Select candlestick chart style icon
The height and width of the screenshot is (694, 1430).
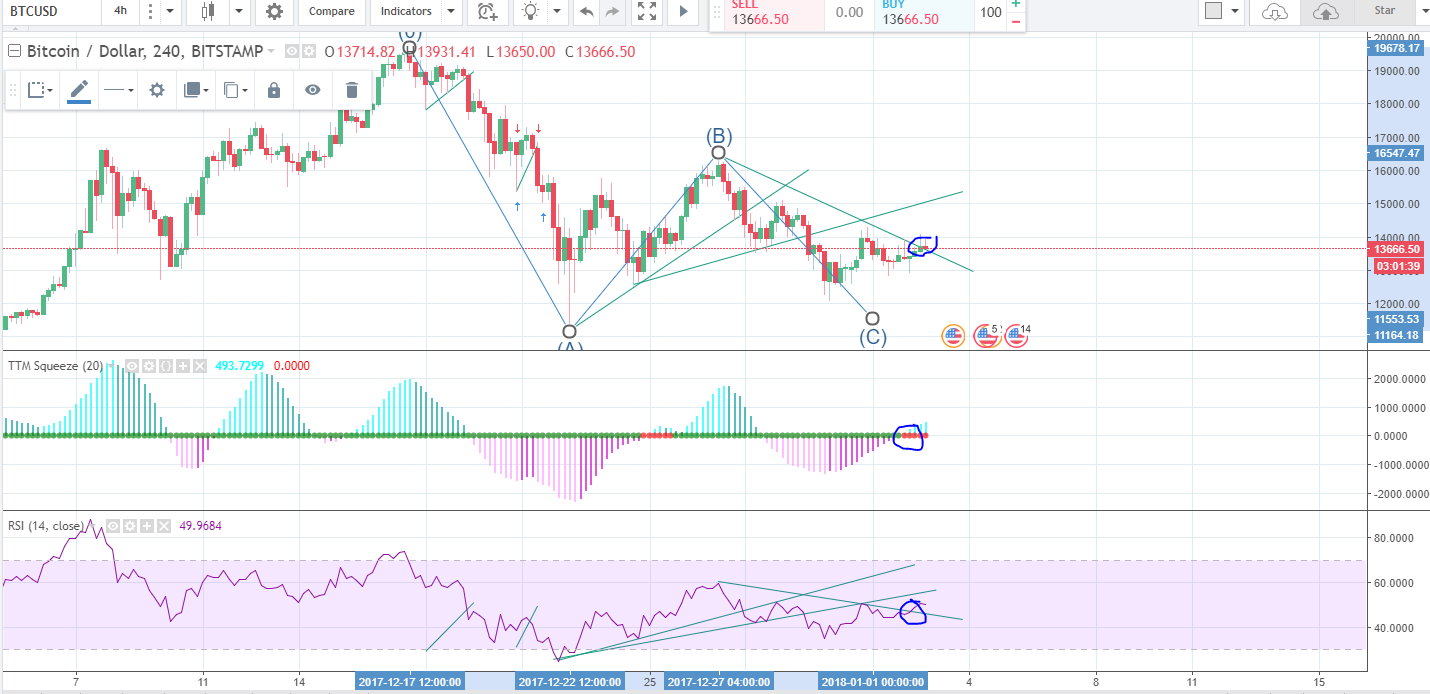(x=208, y=11)
